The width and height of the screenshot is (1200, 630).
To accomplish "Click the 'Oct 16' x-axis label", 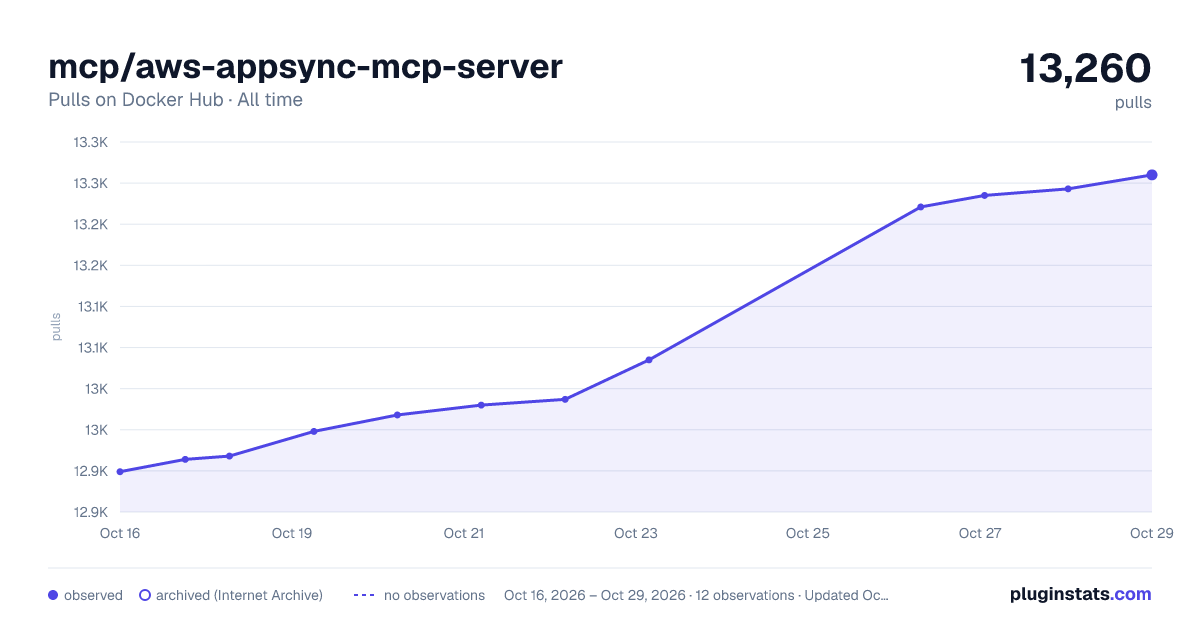I will 120,533.
